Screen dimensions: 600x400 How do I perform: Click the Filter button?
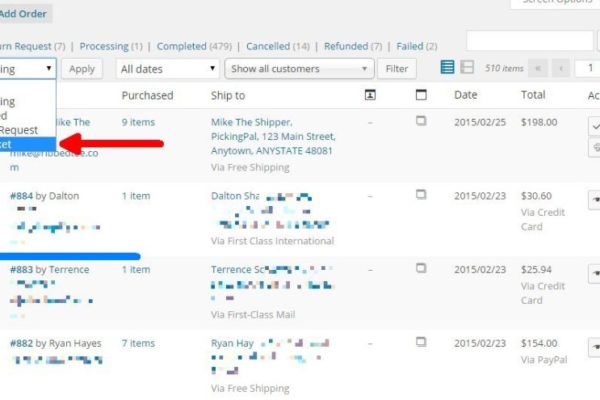pos(397,69)
